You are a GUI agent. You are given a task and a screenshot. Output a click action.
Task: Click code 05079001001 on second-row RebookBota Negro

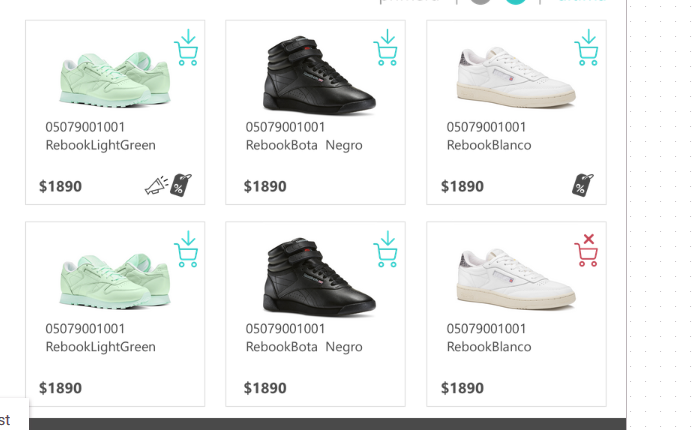tap(286, 329)
